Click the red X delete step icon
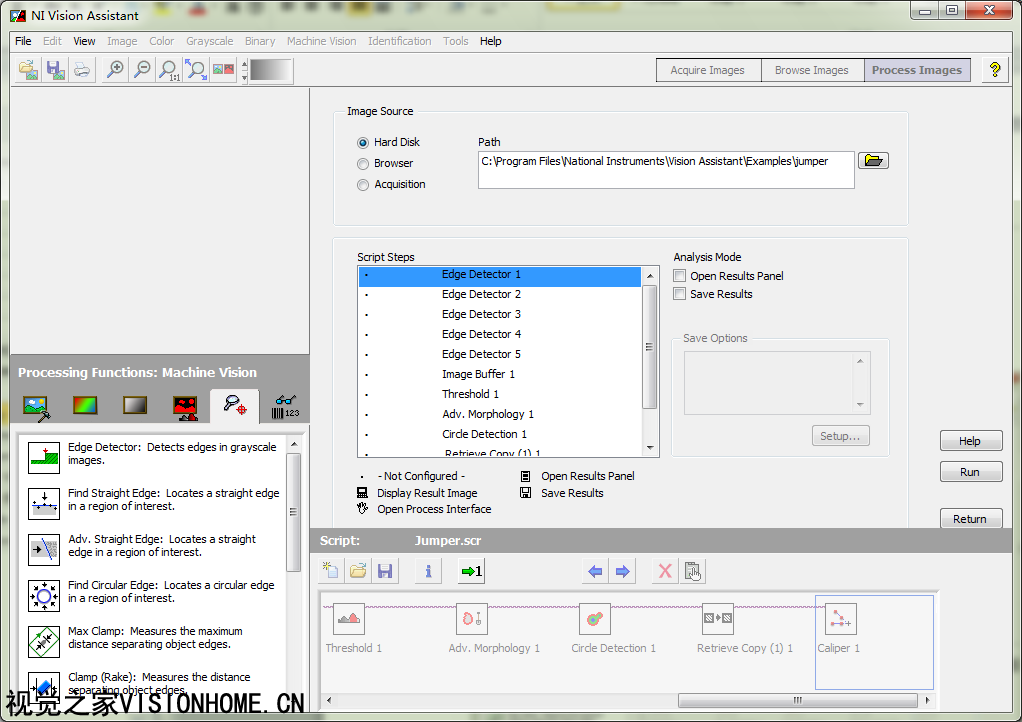This screenshot has width=1022, height=722. coord(664,571)
